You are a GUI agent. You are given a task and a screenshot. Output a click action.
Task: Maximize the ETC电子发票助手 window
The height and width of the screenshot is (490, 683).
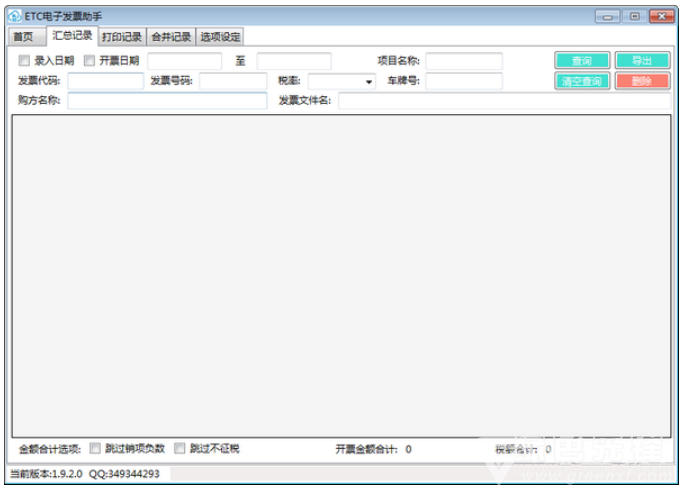point(635,17)
